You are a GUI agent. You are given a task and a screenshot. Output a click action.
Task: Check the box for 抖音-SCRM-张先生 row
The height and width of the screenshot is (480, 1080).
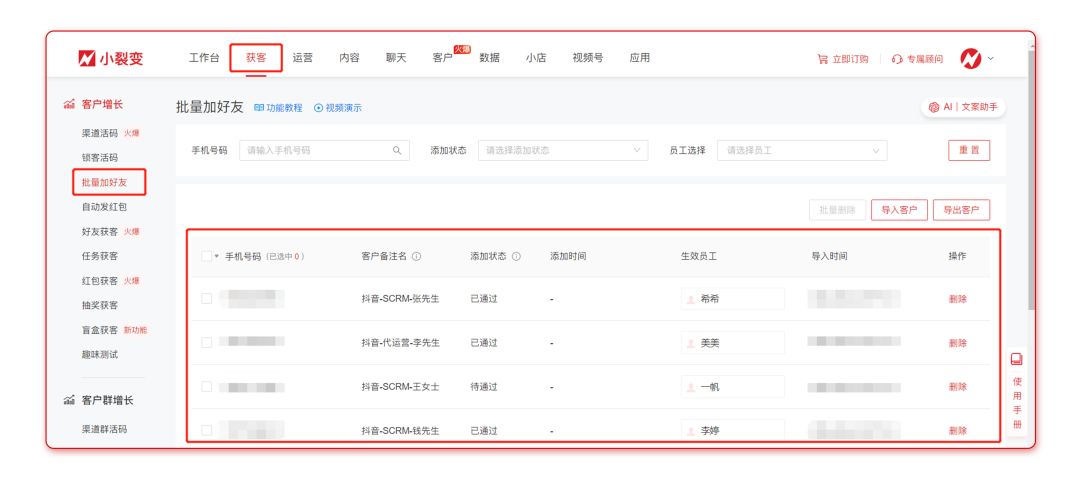point(206,298)
